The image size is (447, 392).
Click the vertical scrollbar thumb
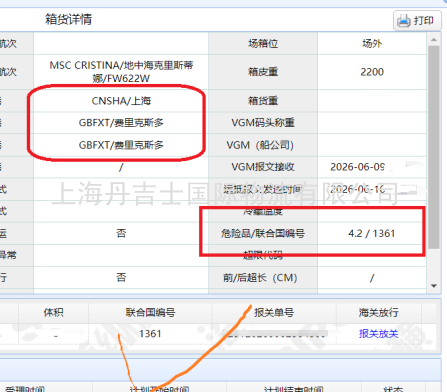pyautogui.click(x=434, y=147)
